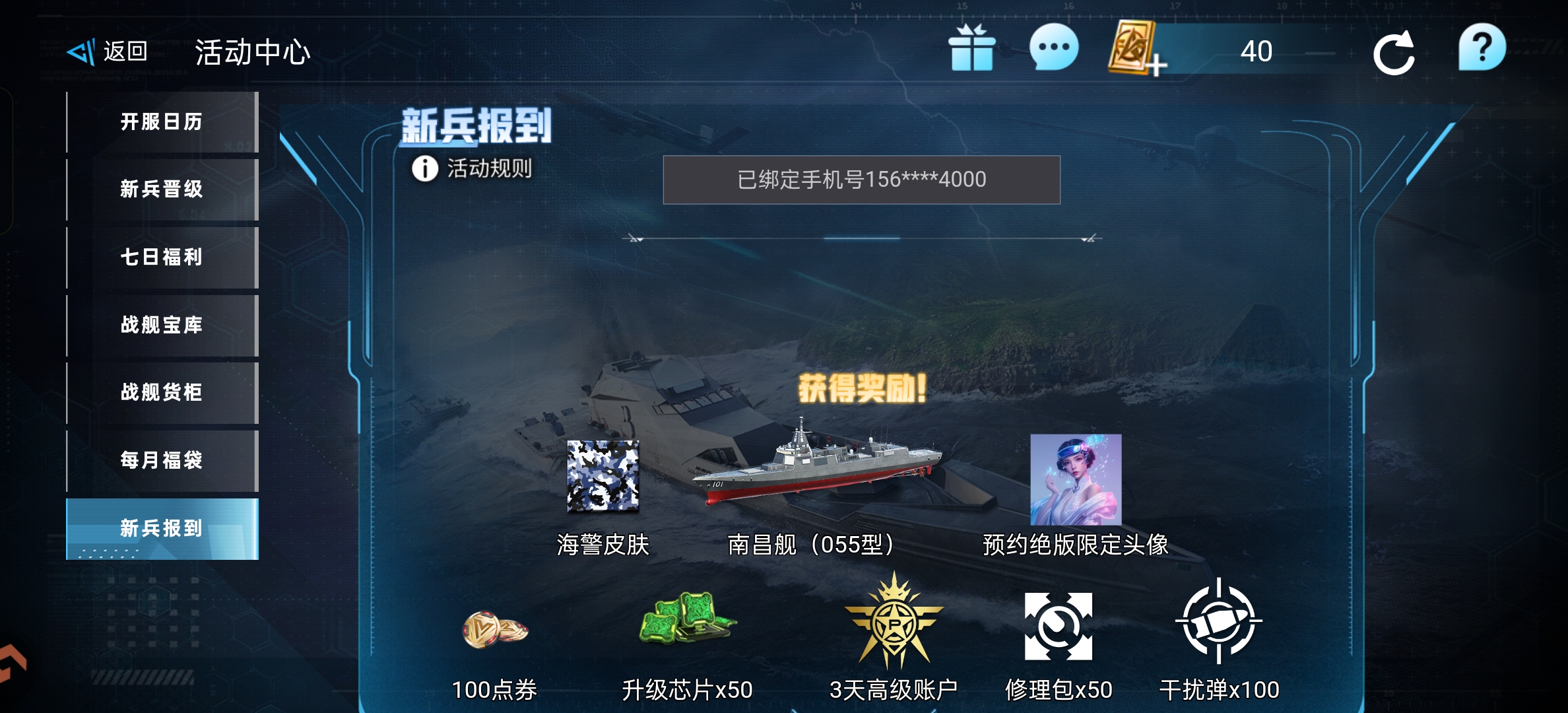Screen dimensions: 1568x713
Task: Select the 修理包x50 wrench icon
Action: (1058, 626)
